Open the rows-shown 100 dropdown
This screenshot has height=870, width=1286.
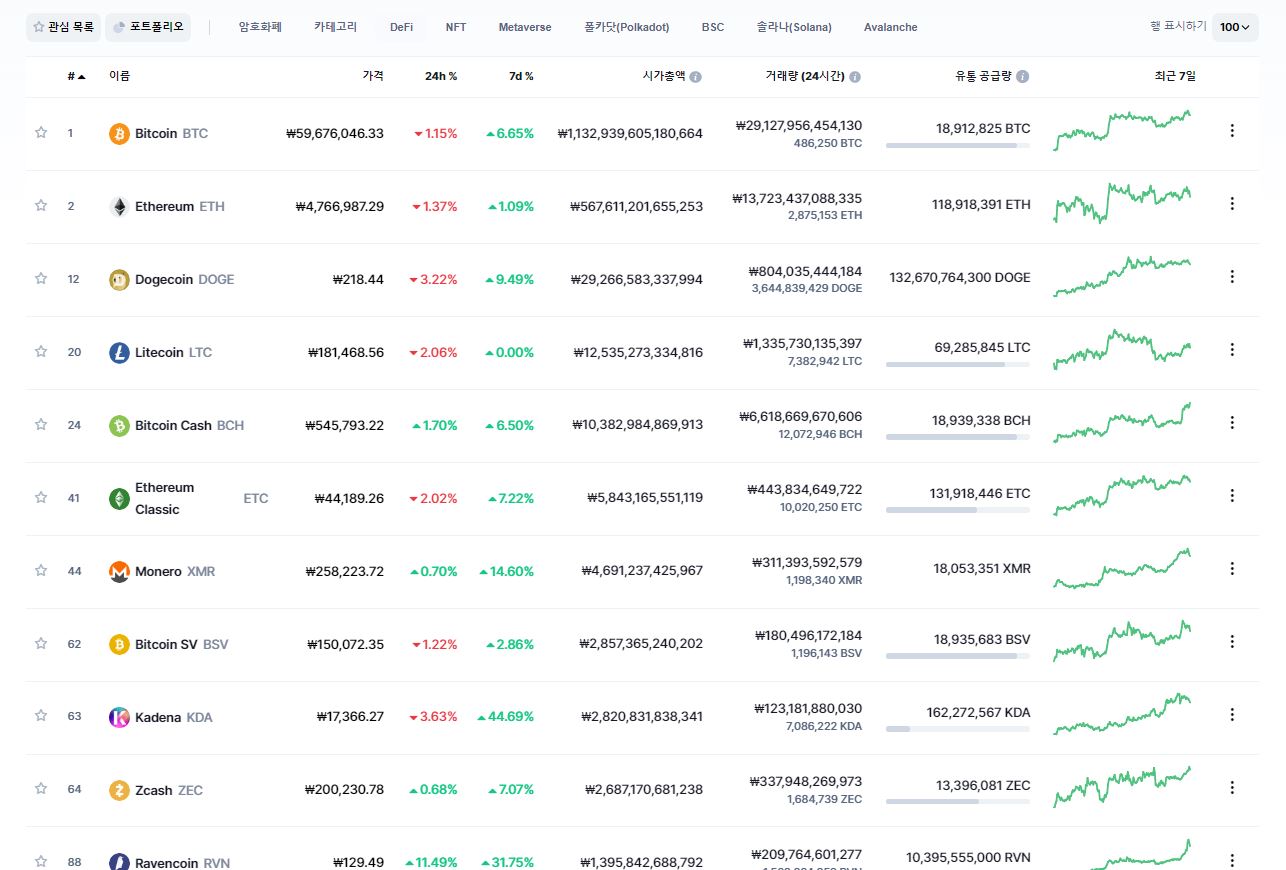1235,27
